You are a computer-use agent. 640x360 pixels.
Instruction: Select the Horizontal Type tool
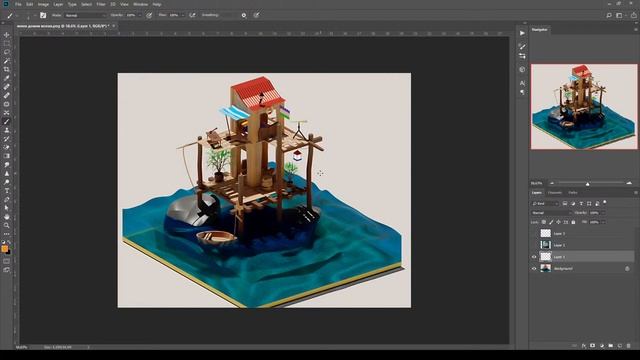click(x=7, y=191)
